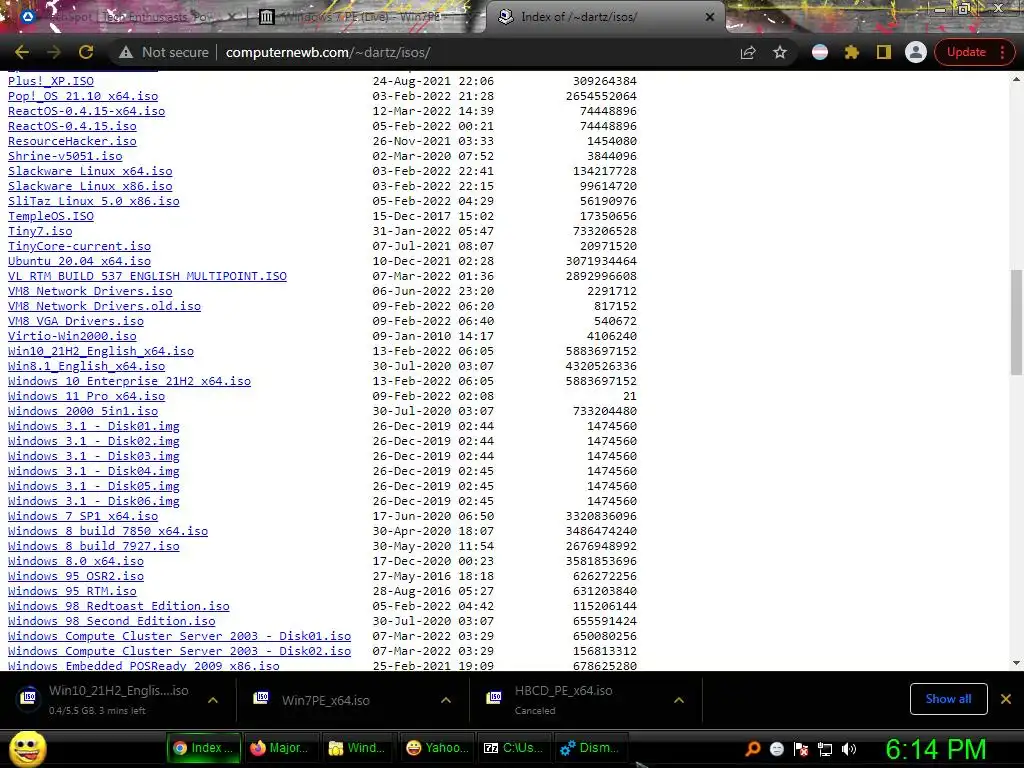The width and height of the screenshot is (1024, 768).
Task: Switch to Chrome Index taskbar item
Action: [203, 748]
